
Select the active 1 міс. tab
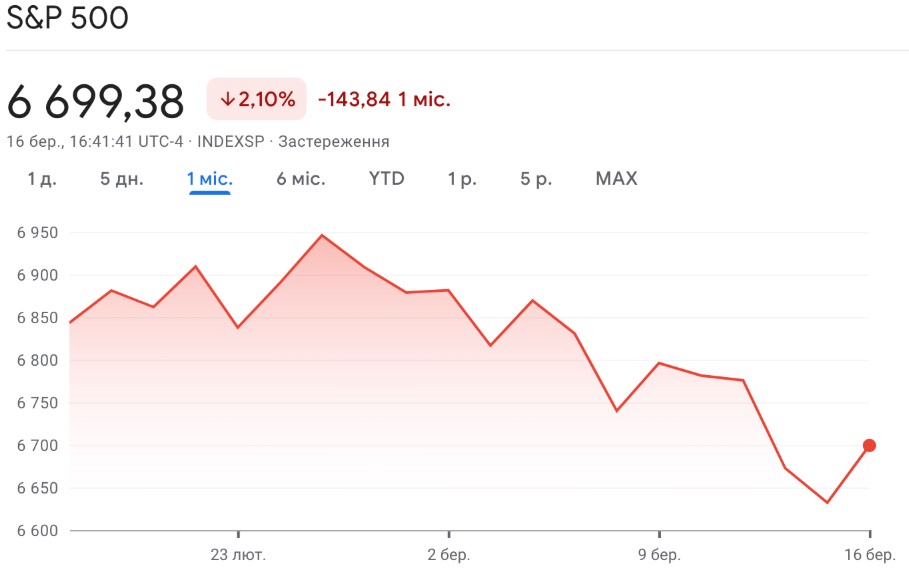pyautogui.click(x=210, y=179)
